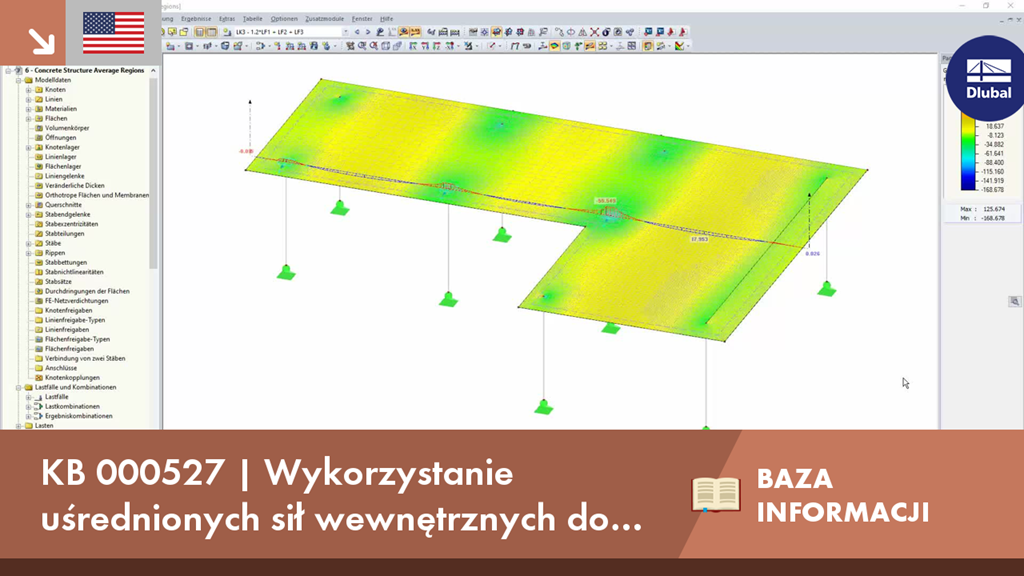Select the Lastfälle und Kombinationen tree item
Image resolution: width=1024 pixels, height=576 pixels.
tap(75, 387)
